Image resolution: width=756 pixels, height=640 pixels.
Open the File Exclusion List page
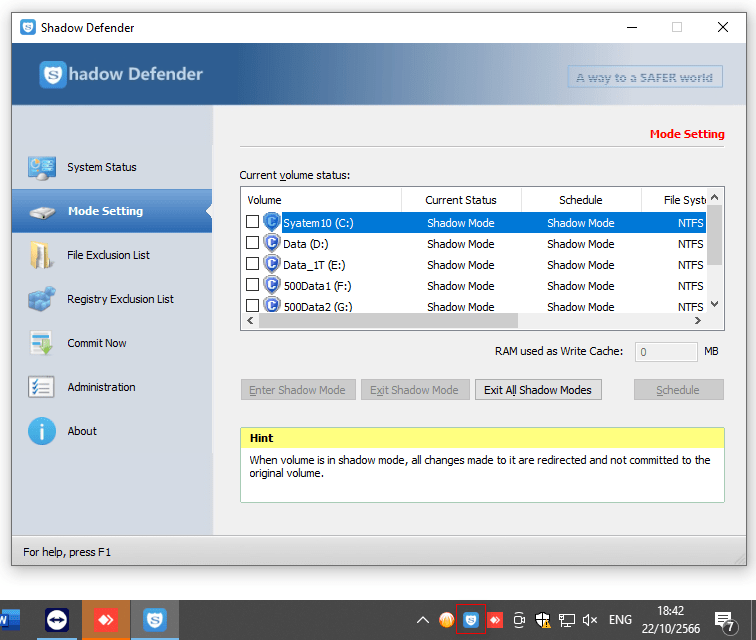(x=112, y=255)
